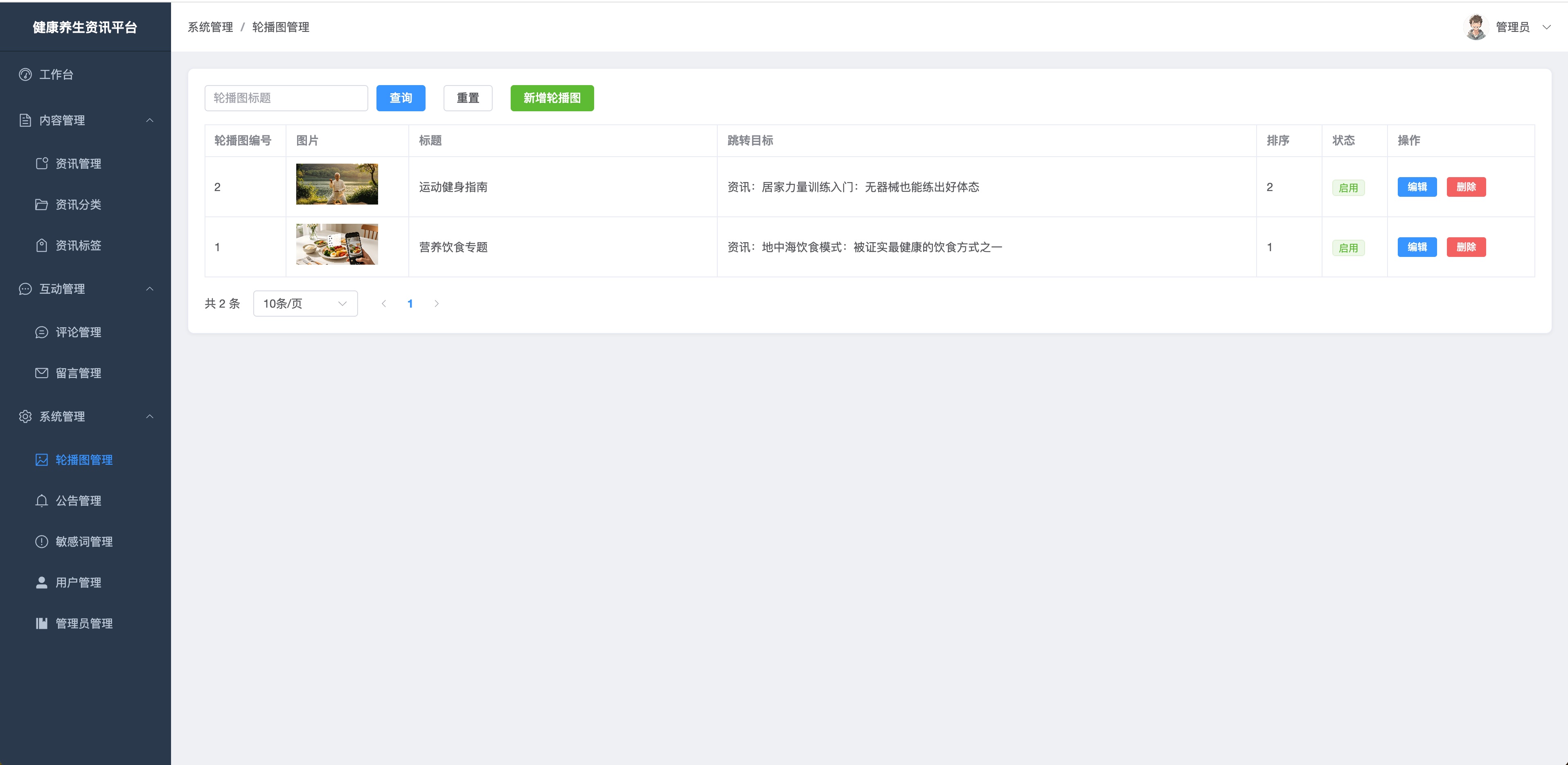Click the 营养饮食专题 title cell
The image size is (1568, 765).
563,247
